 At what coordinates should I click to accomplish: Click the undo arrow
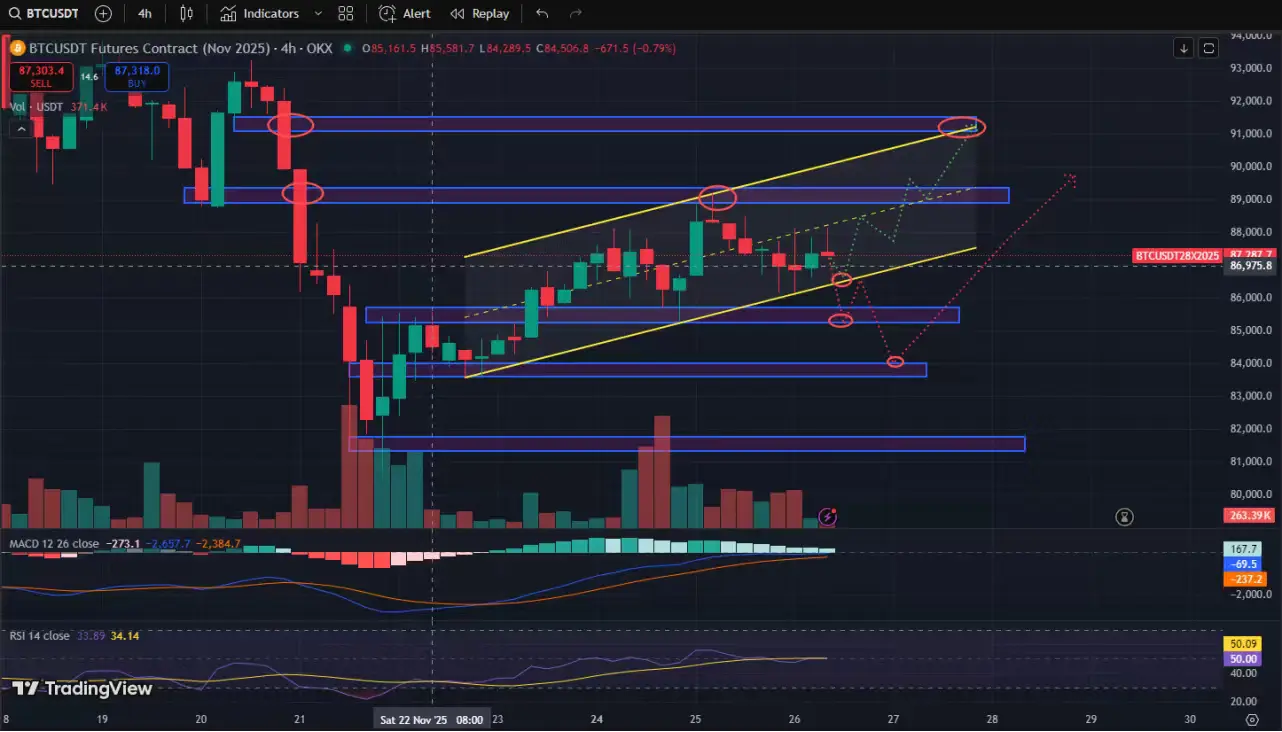(x=542, y=14)
